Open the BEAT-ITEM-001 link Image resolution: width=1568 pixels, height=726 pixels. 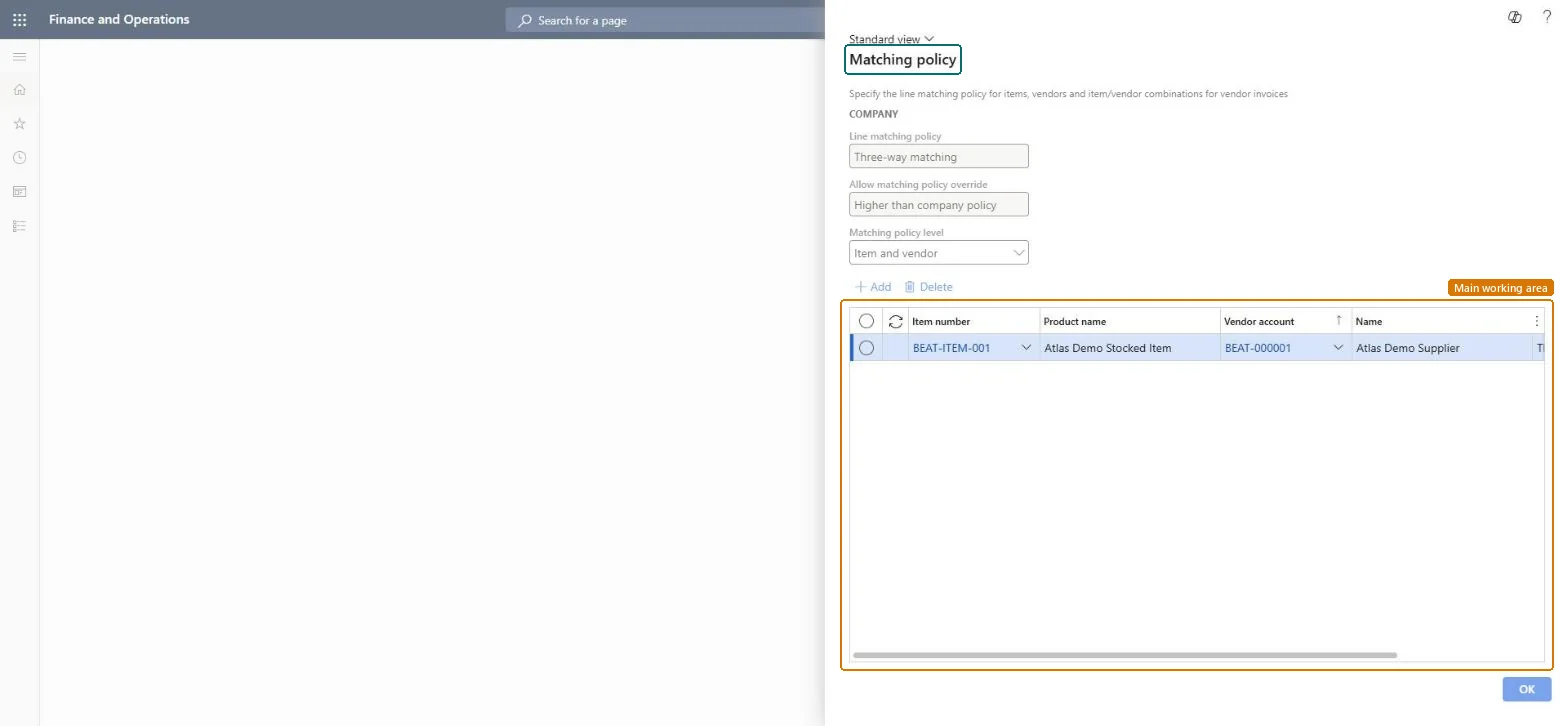pos(951,348)
